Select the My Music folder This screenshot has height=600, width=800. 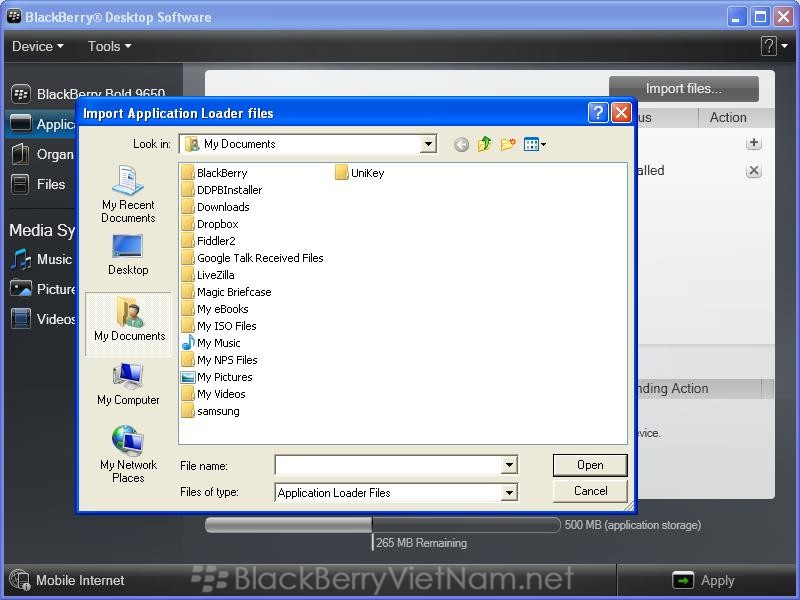(x=211, y=343)
